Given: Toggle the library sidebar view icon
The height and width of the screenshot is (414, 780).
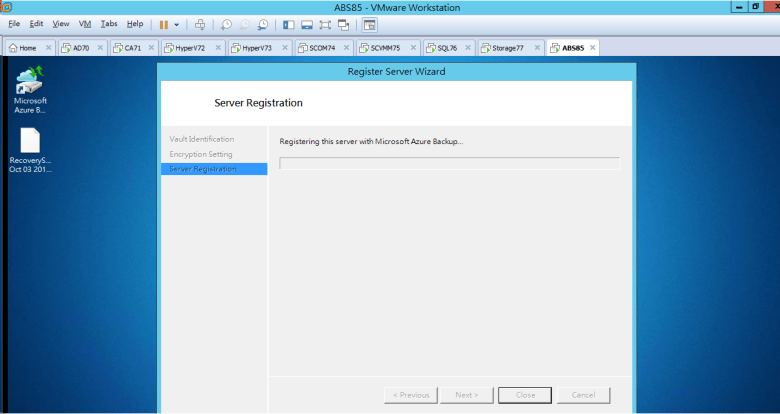Looking at the screenshot, I should [289, 24].
